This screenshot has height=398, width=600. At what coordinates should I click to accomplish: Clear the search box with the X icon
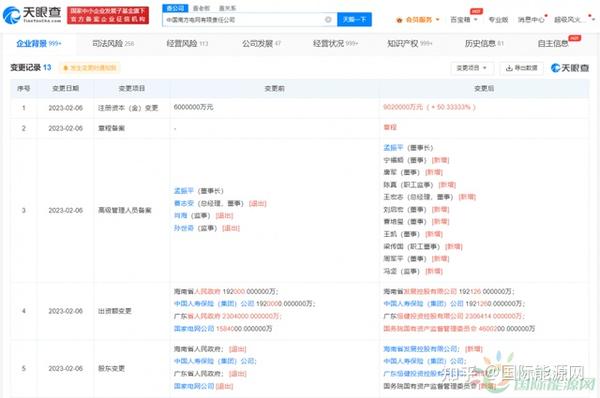pyautogui.click(x=328, y=20)
